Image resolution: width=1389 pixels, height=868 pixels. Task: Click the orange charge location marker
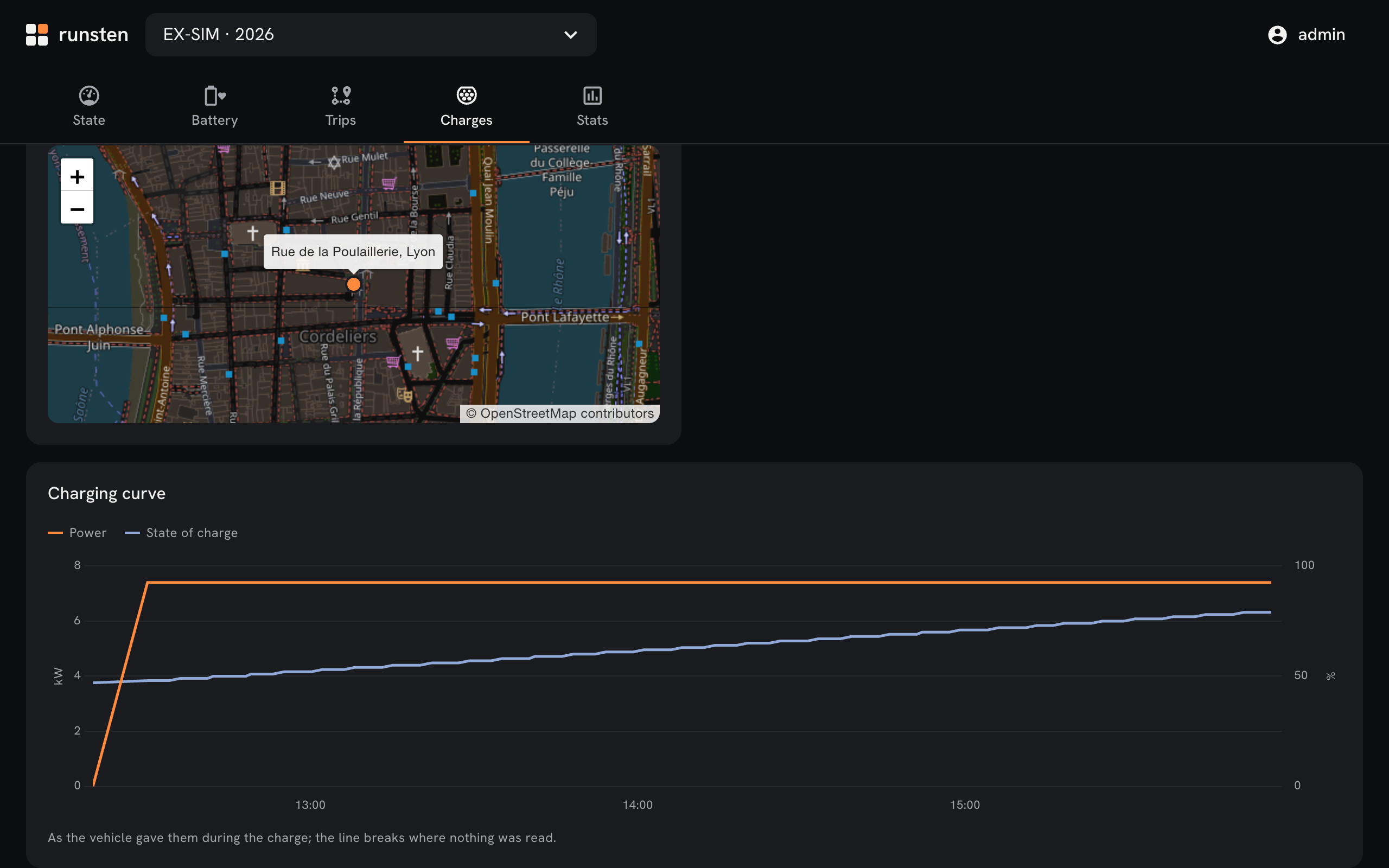[354, 284]
